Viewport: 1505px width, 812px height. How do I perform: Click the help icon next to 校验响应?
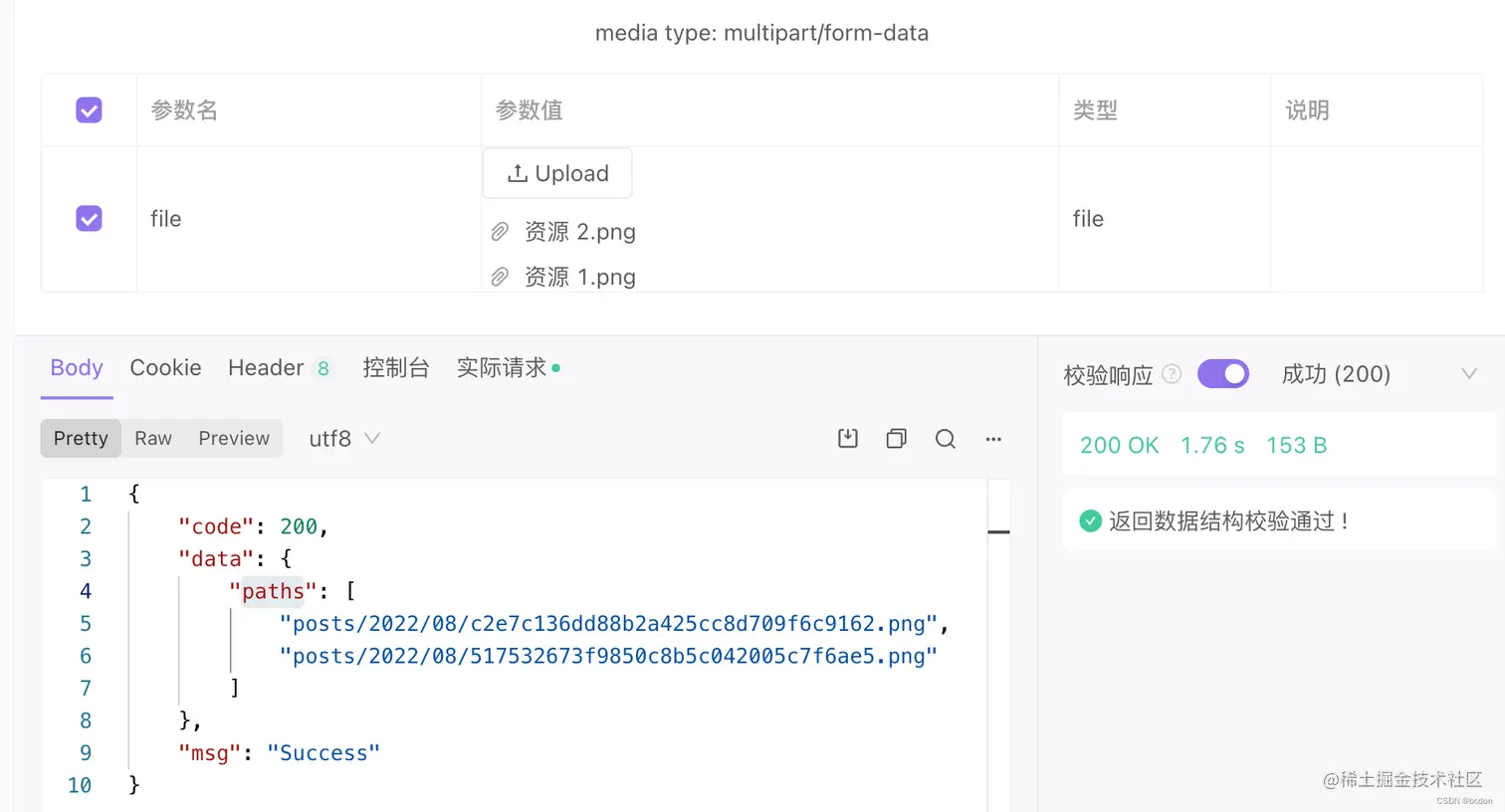click(1173, 374)
